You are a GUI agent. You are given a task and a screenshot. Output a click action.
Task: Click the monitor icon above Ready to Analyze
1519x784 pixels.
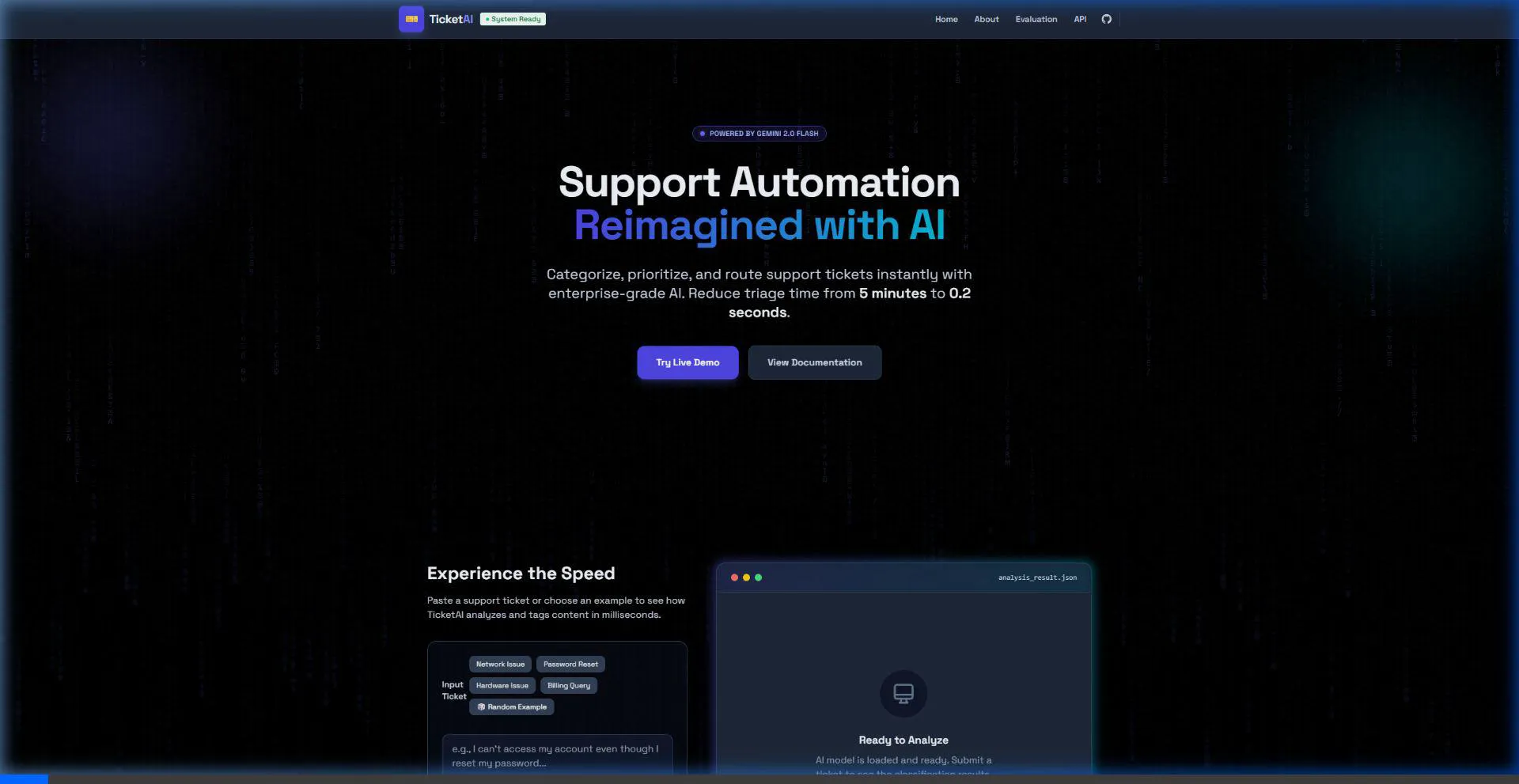[x=903, y=693]
